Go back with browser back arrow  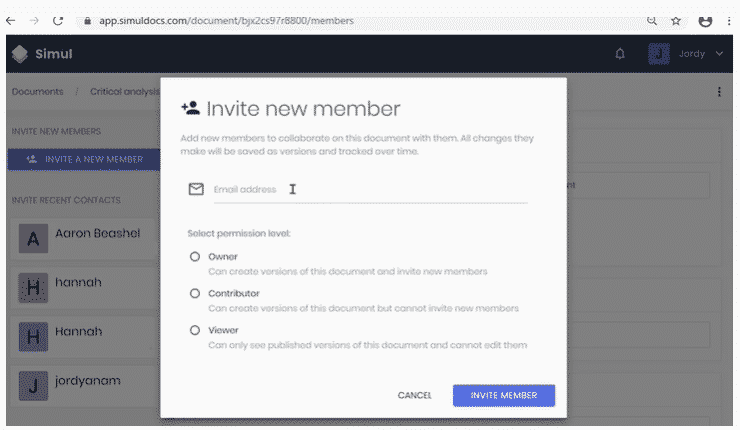pyautogui.click(x=11, y=21)
